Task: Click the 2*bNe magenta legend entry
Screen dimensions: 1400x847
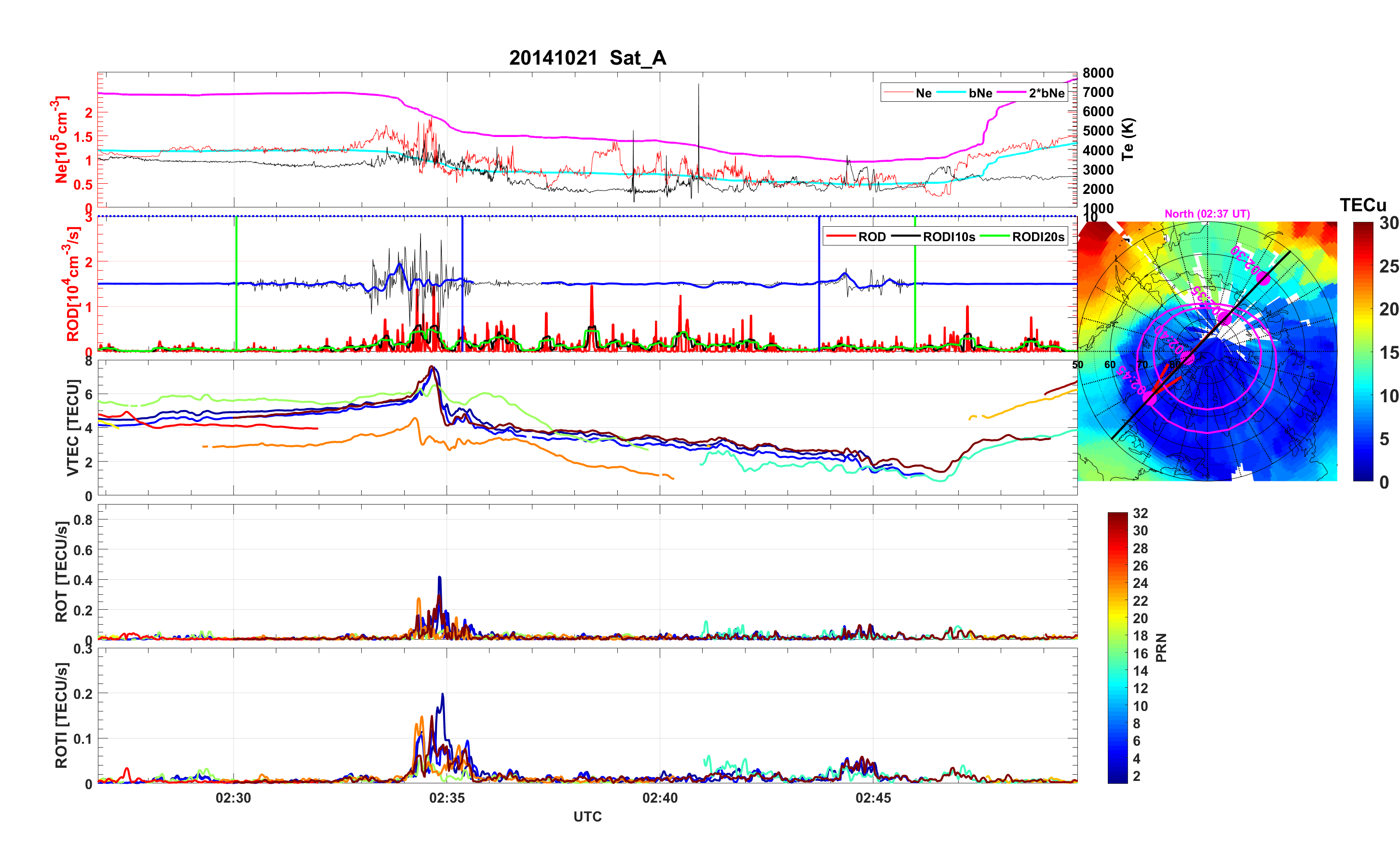Action: coord(1046,93)
